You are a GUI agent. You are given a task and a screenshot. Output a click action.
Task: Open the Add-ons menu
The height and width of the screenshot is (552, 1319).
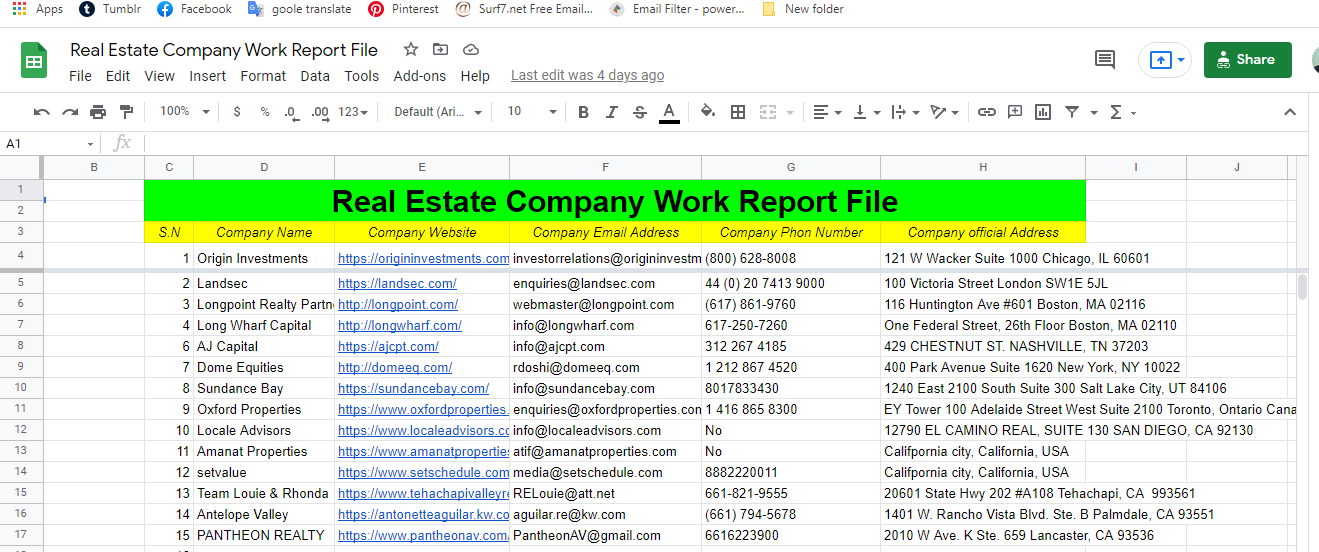pyautogui.click(x=419, y=76)
